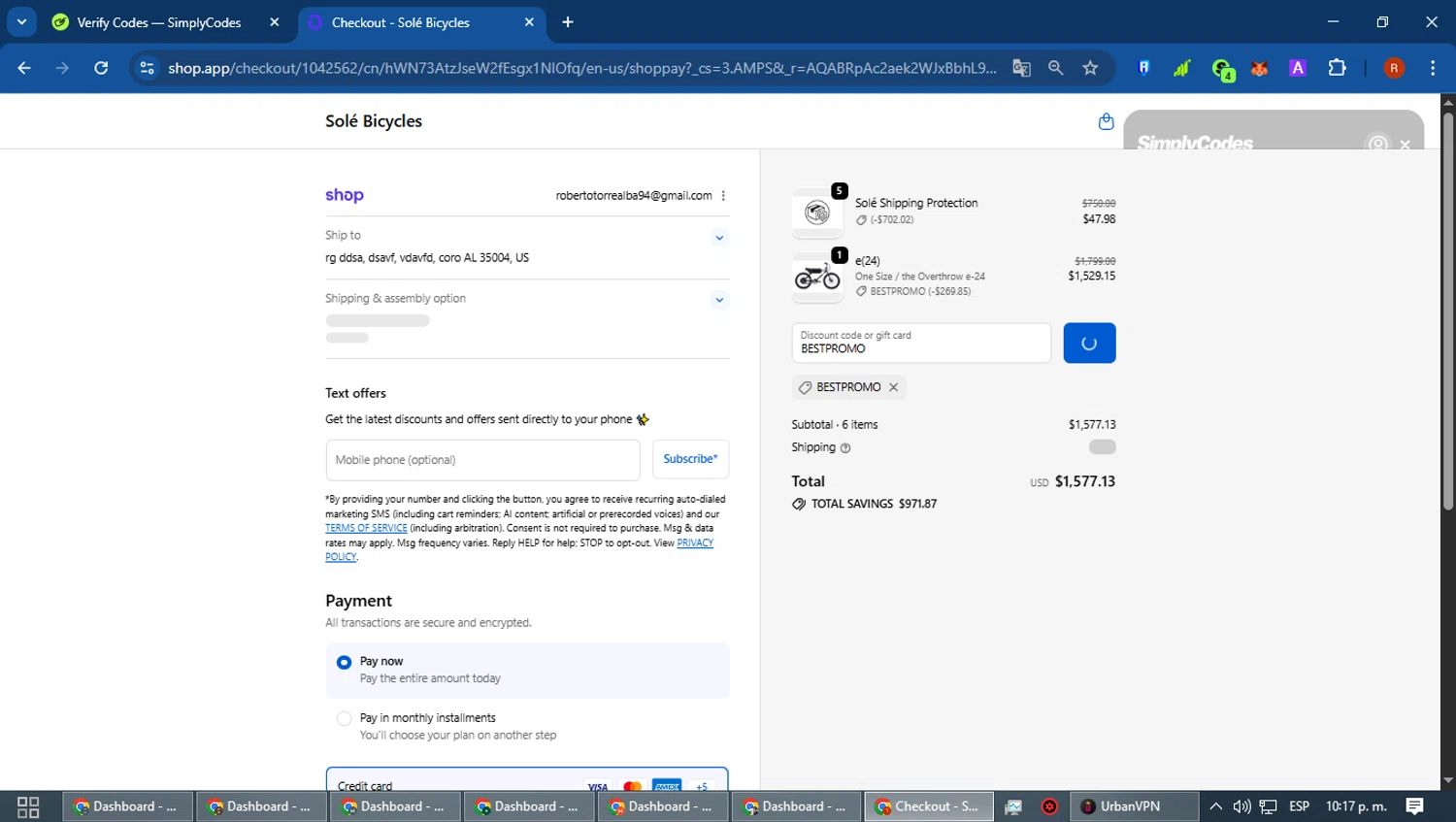Open the browser Extensions puzzle icon

click(1337, 68)
